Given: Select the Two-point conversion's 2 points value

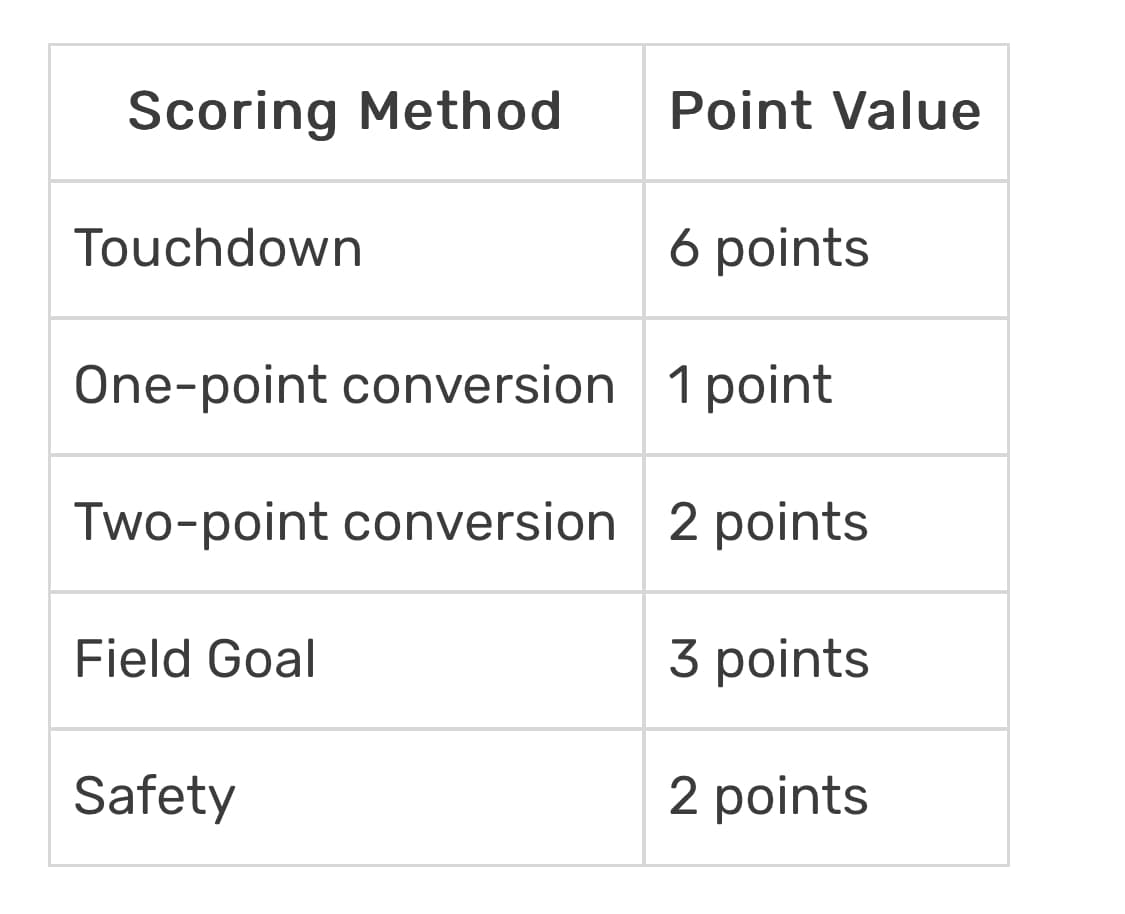Looking at the screenshot, I should 768,523.
